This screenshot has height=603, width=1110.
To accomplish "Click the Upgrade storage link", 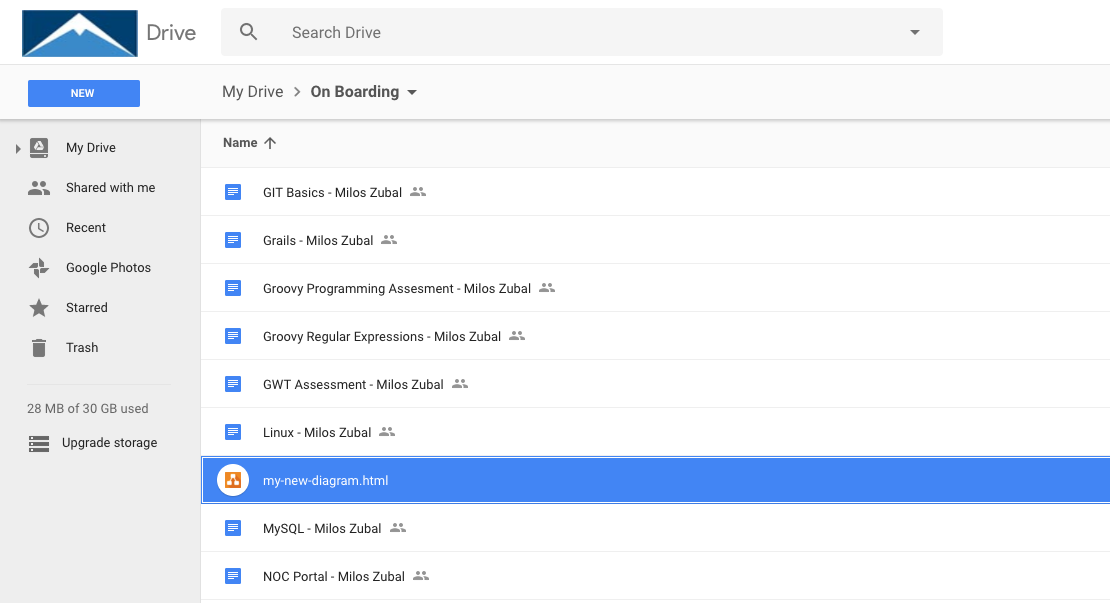I will point(109,443).
